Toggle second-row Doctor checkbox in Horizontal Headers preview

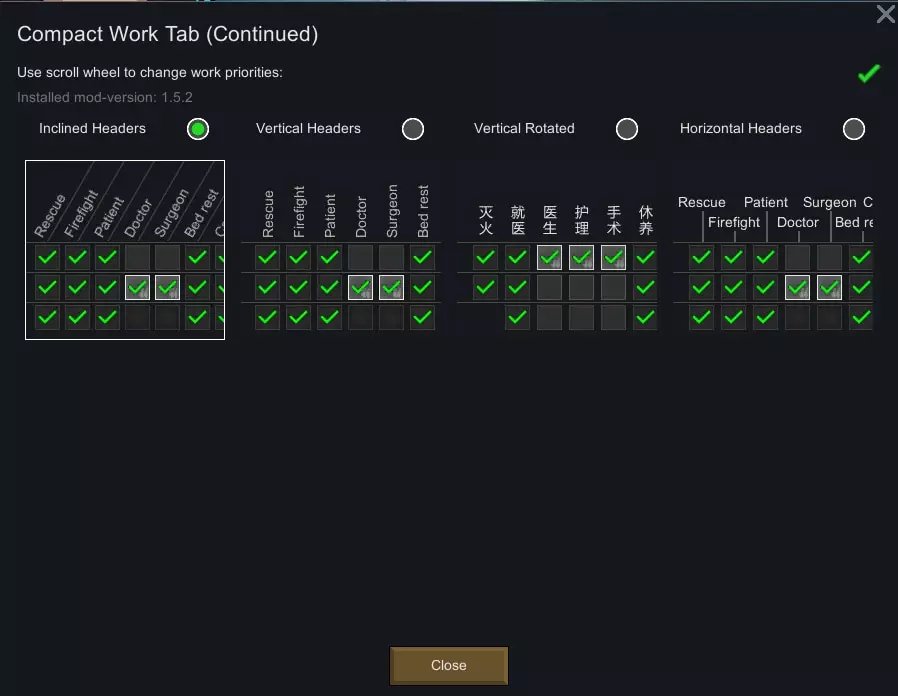point(797,288)
